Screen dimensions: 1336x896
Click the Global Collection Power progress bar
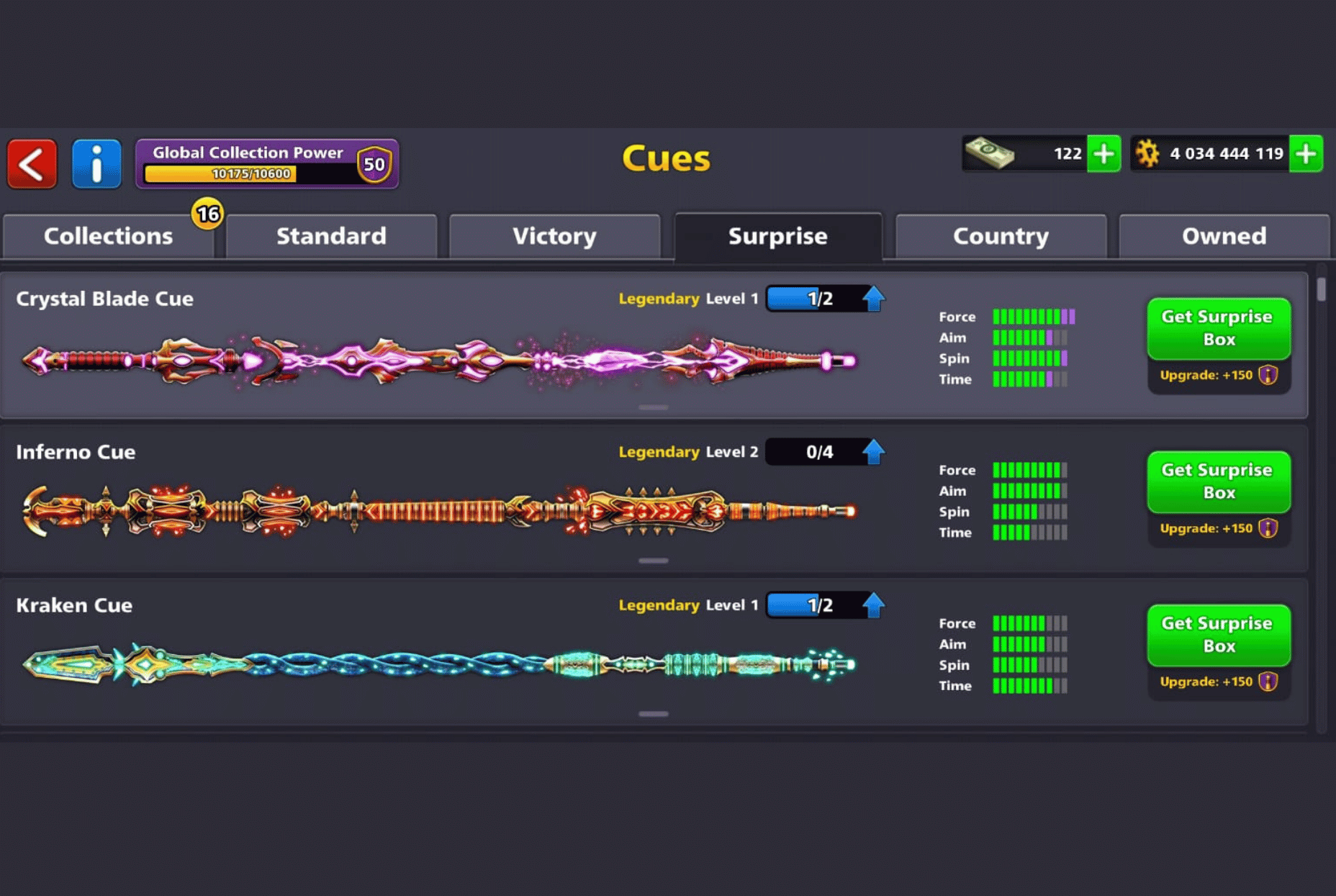[249, 173]
